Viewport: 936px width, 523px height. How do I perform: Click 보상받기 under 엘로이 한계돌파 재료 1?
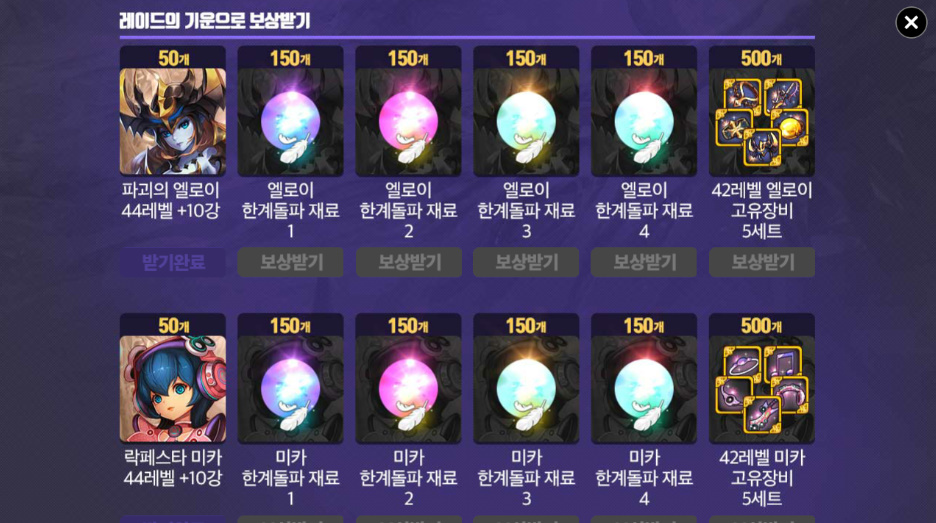290,262
